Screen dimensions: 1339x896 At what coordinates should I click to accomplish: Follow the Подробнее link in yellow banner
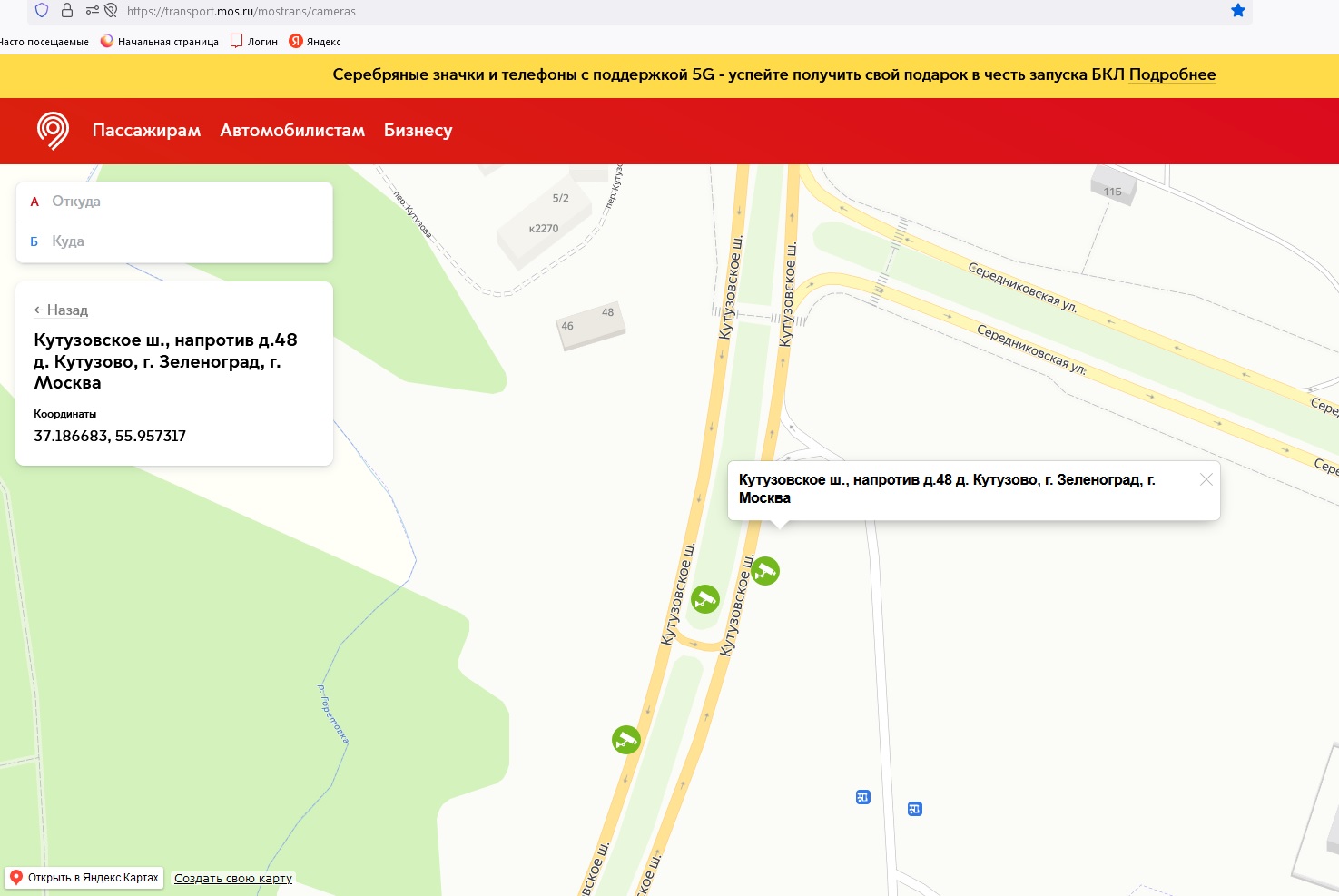click(1172, 75)
